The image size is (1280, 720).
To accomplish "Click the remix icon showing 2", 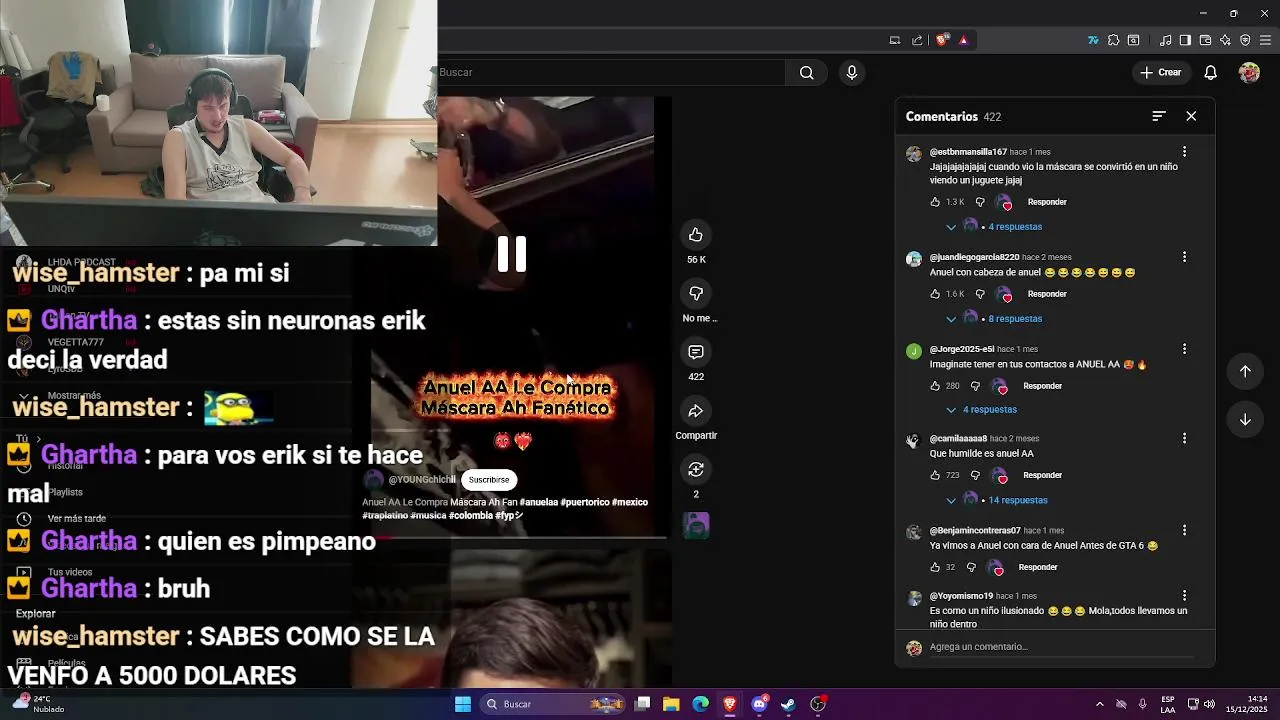I will click(x=696, y=469).
